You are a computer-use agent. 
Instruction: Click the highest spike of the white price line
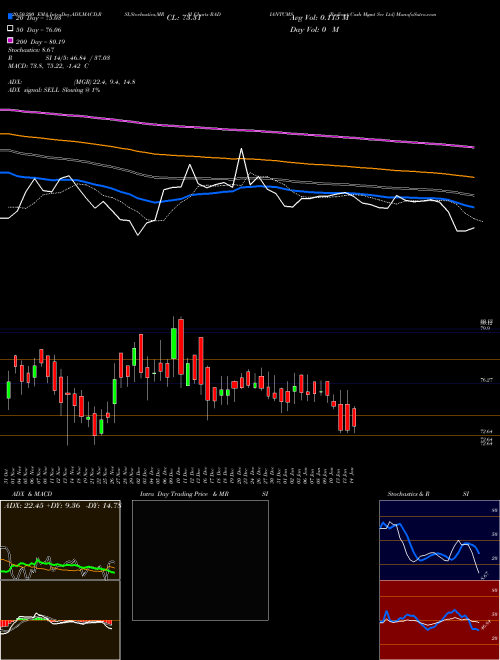(x=242, y=150)
